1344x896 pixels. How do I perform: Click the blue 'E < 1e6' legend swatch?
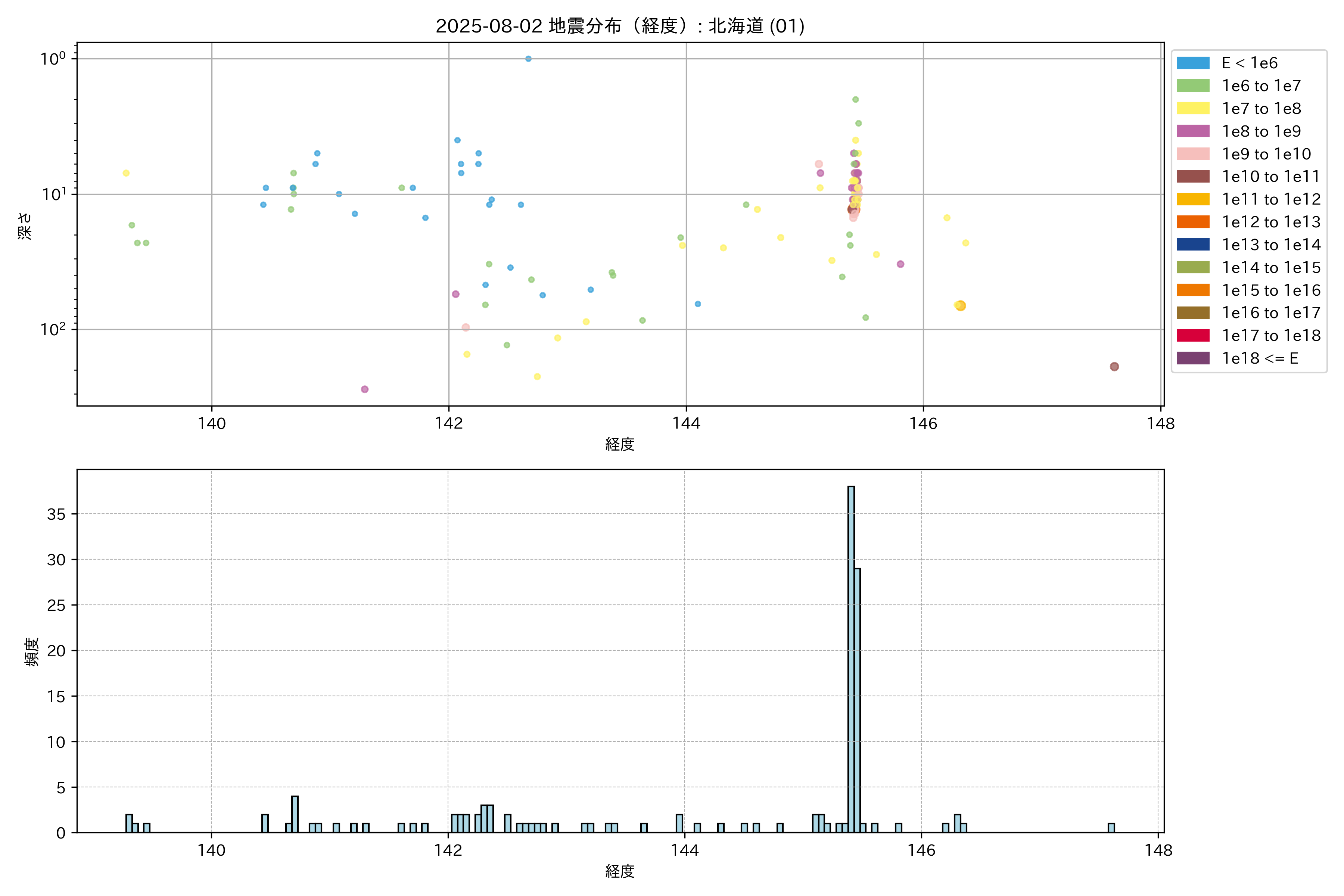coord(1193,63)
